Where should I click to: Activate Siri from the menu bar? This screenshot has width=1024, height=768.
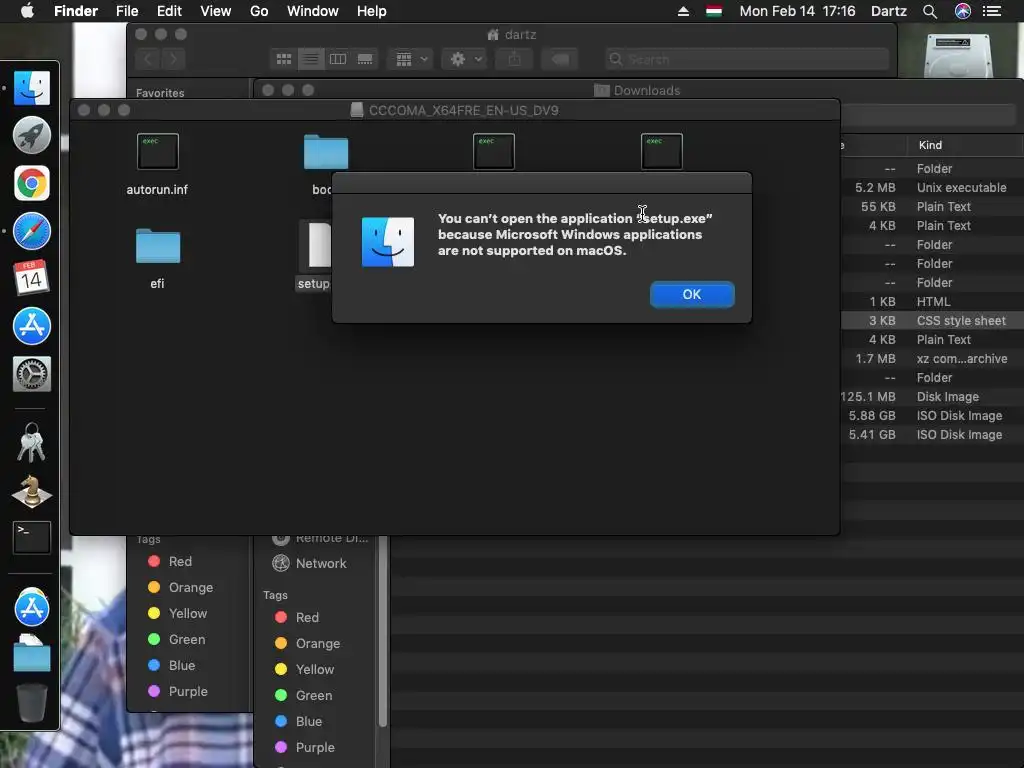coord(963,11)
